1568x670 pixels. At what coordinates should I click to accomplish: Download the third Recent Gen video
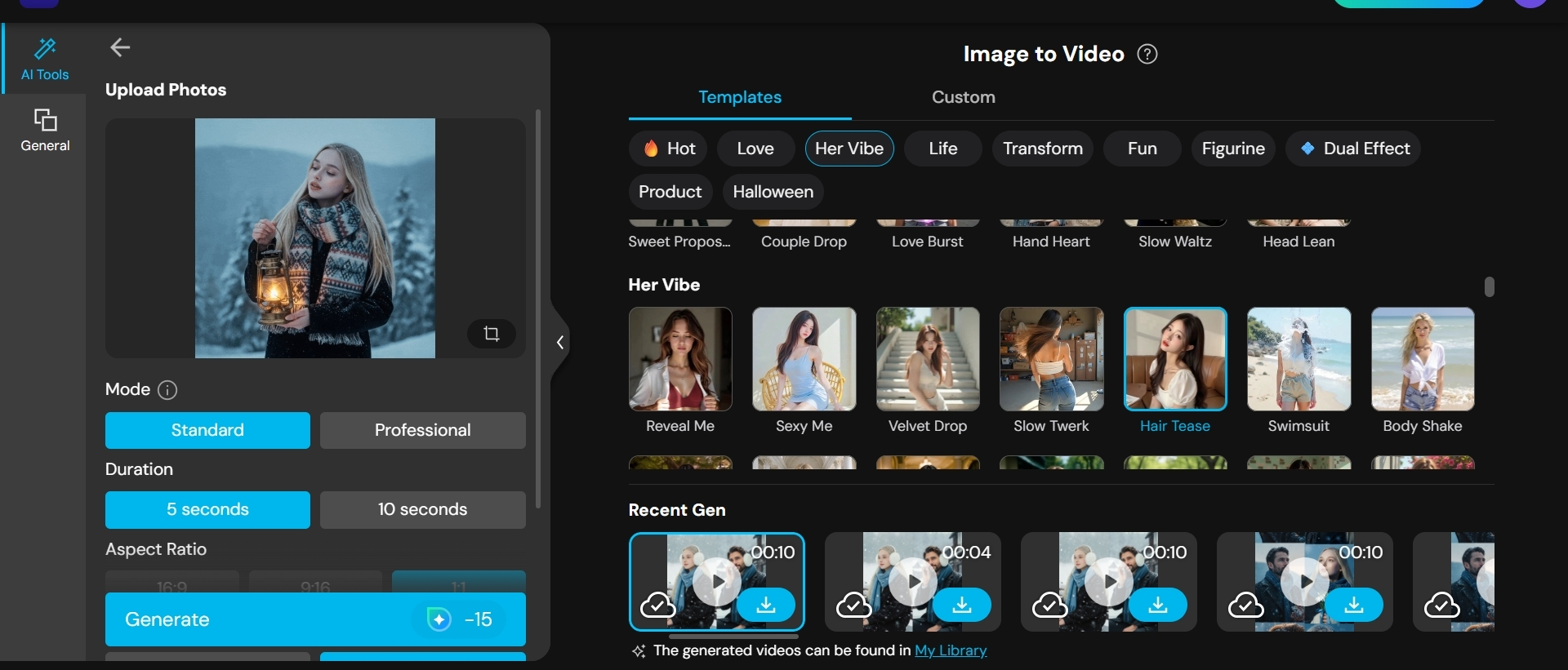1158,605
